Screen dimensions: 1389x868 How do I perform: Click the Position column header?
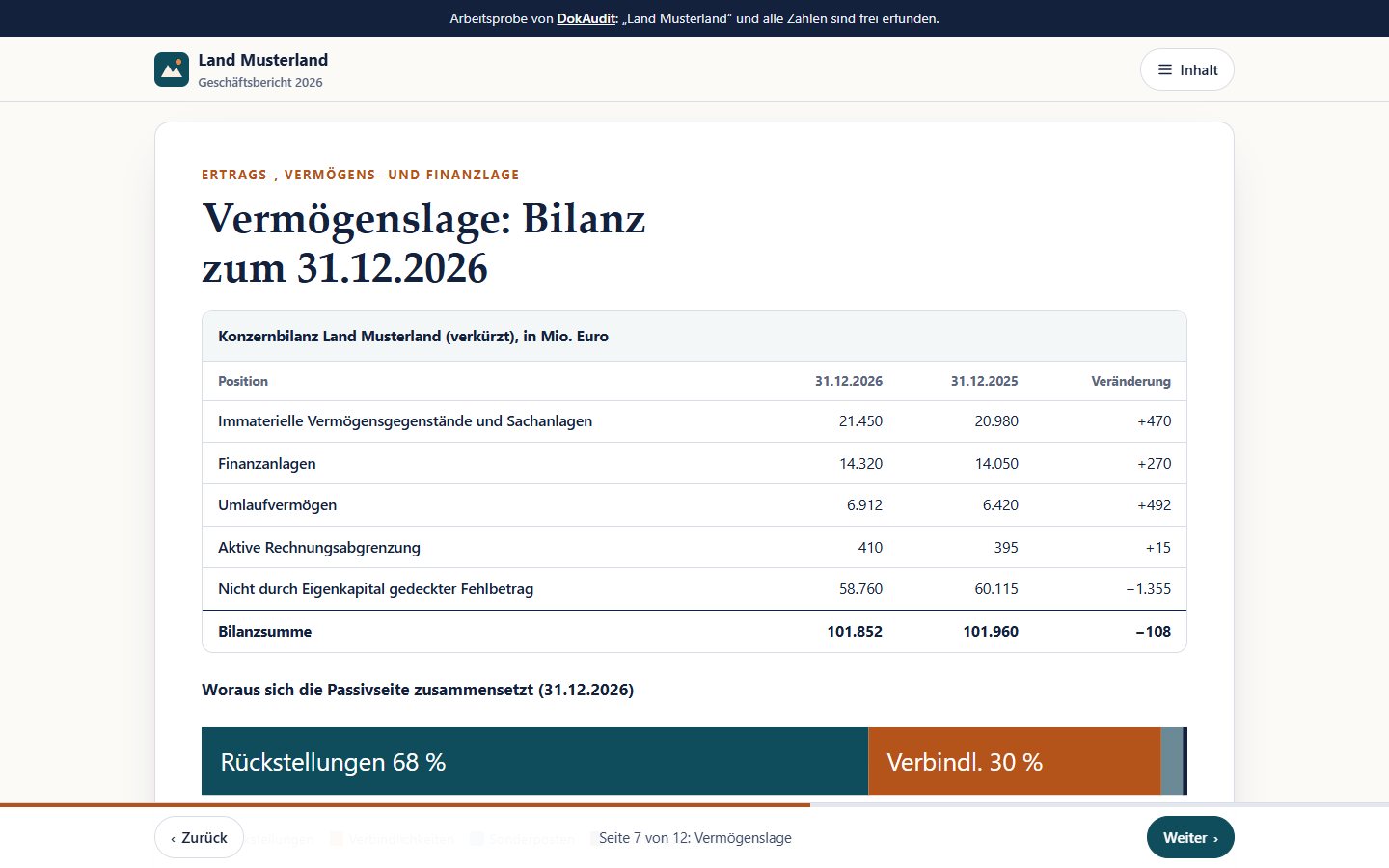[243, 381]
